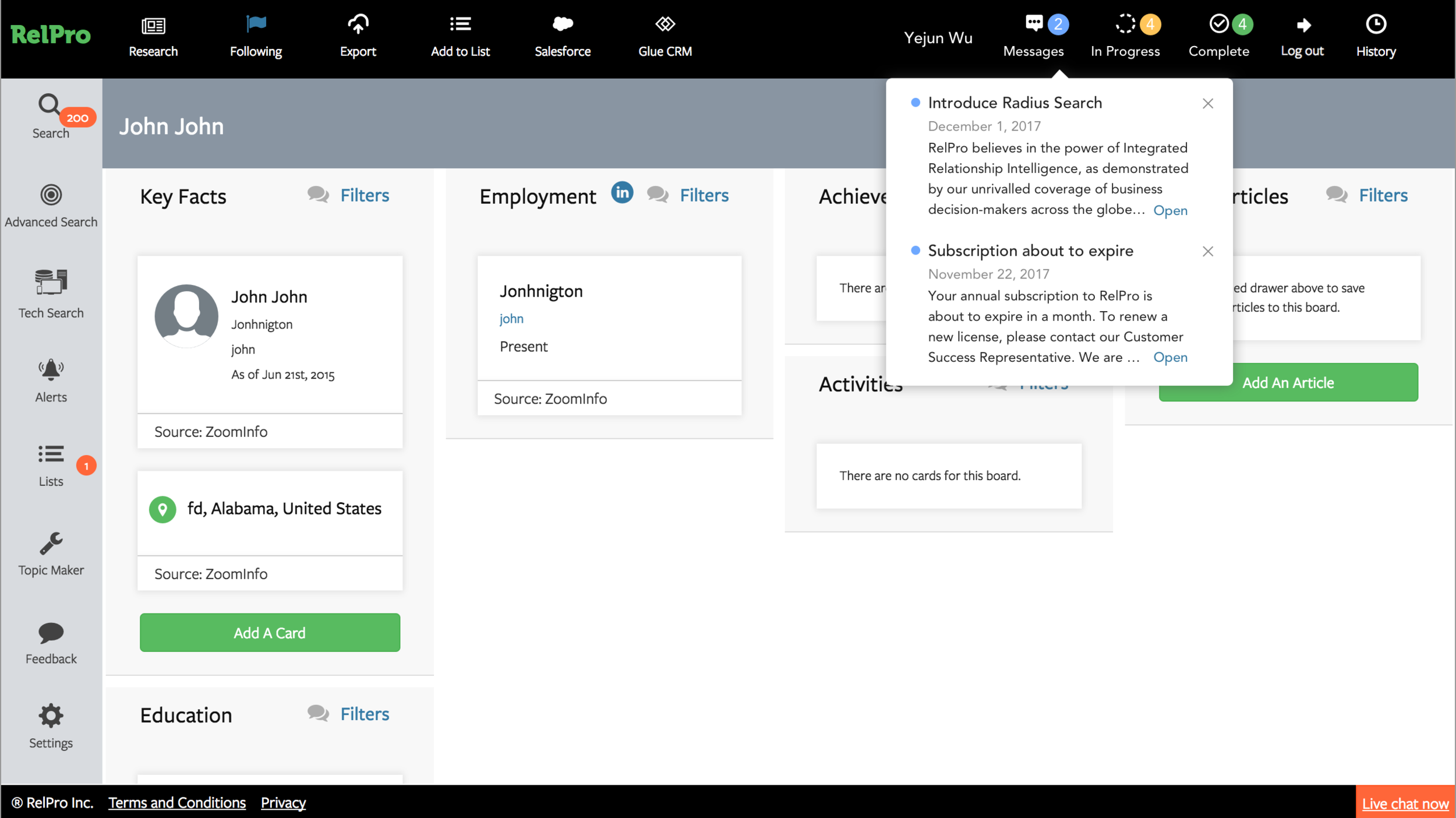Click the comments icon on Education
This screenshot has height=818, width=1456.
(x=318, y=713)
